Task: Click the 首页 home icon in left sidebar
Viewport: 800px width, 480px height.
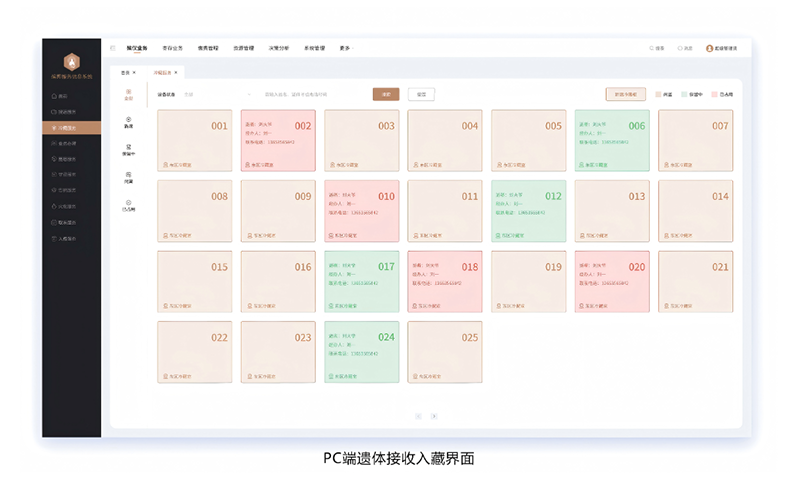Action: click(53, 95)
